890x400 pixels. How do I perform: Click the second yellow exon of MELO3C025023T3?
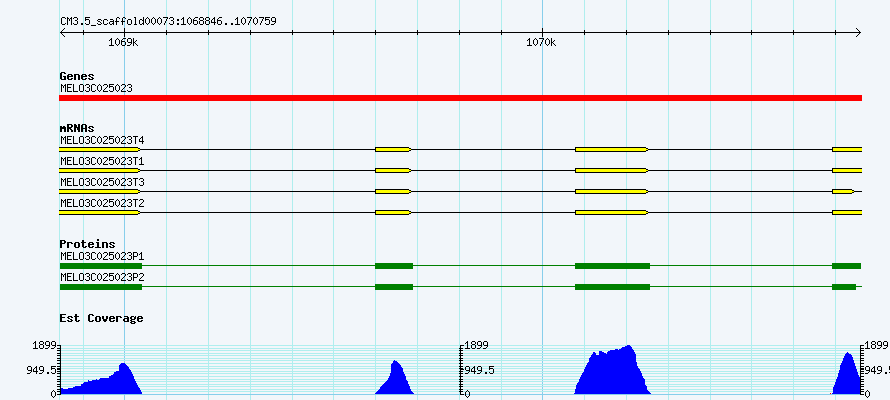[x=393, y=192]
